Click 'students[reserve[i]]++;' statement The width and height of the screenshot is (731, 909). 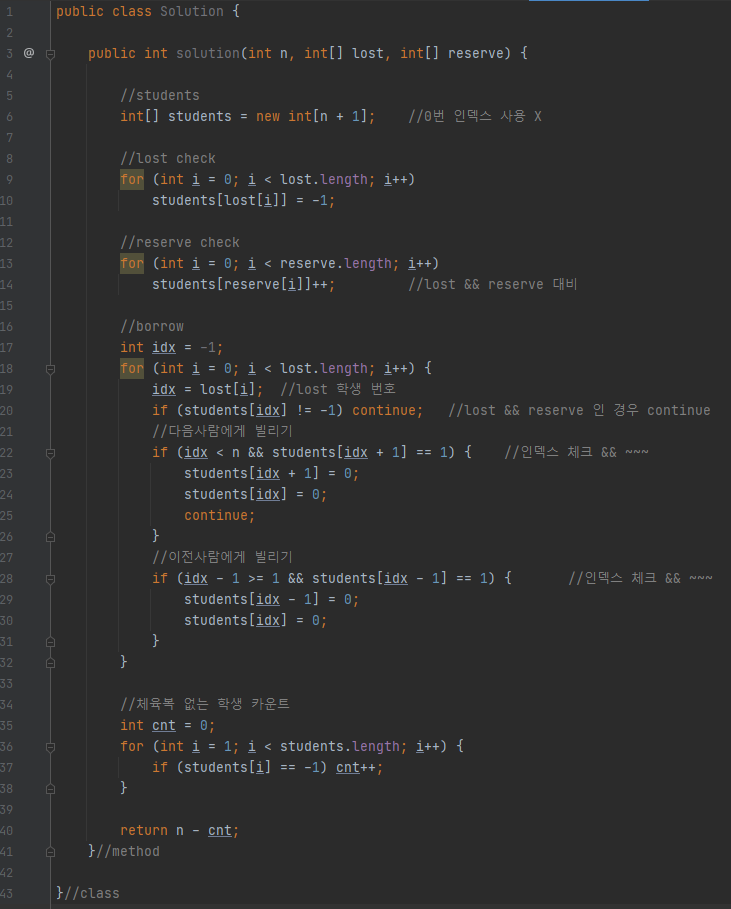coord(244,284)
